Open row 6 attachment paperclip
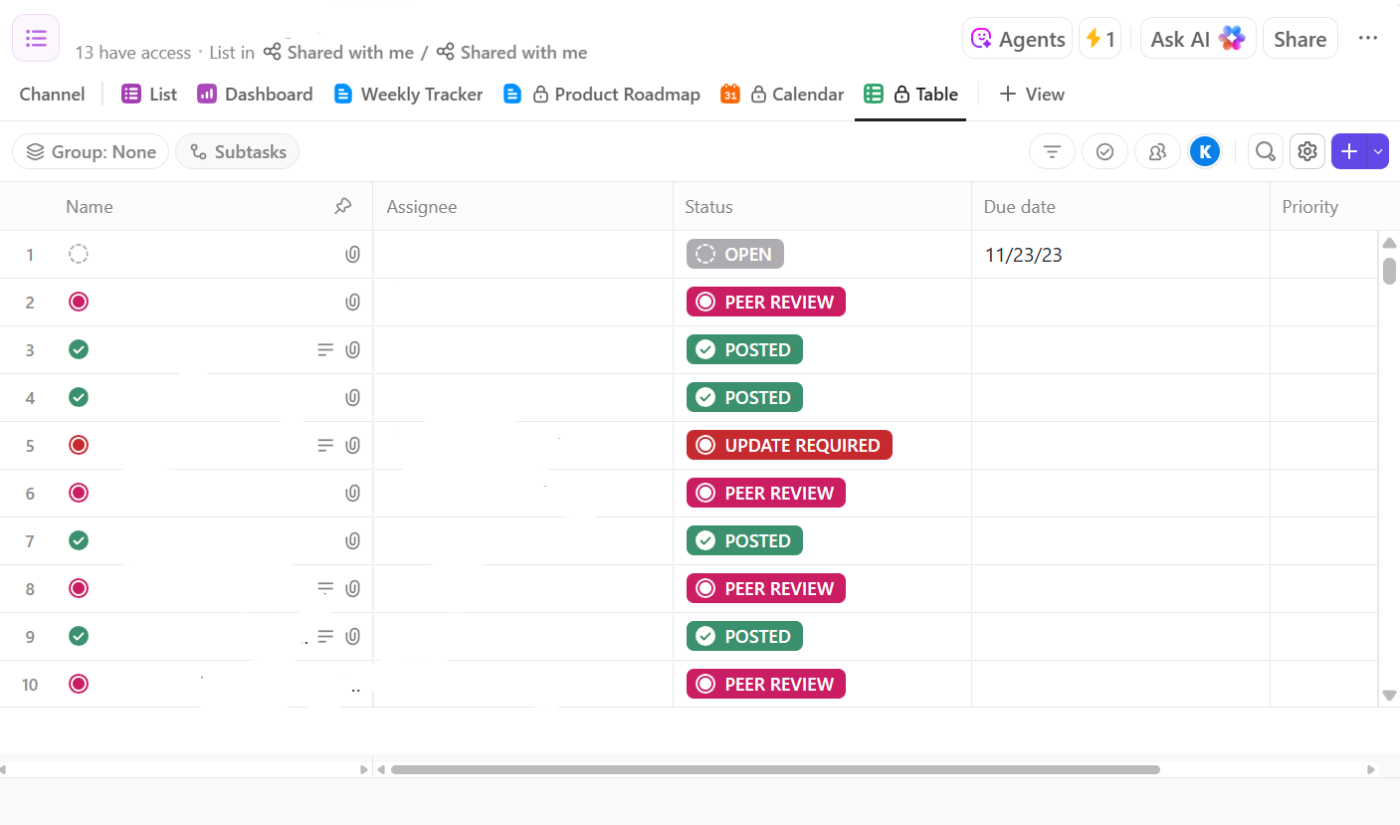1400x825 pixels. pos(353,493)
